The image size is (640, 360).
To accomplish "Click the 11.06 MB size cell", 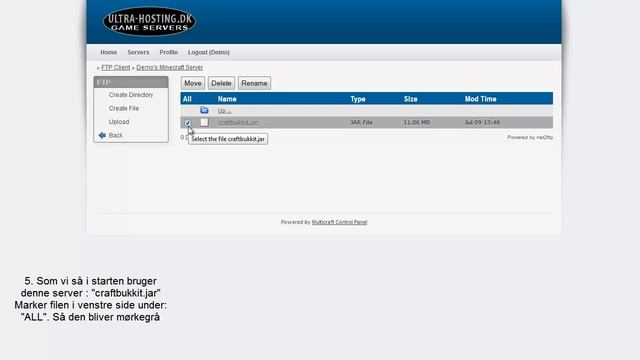I will [417, 122].
